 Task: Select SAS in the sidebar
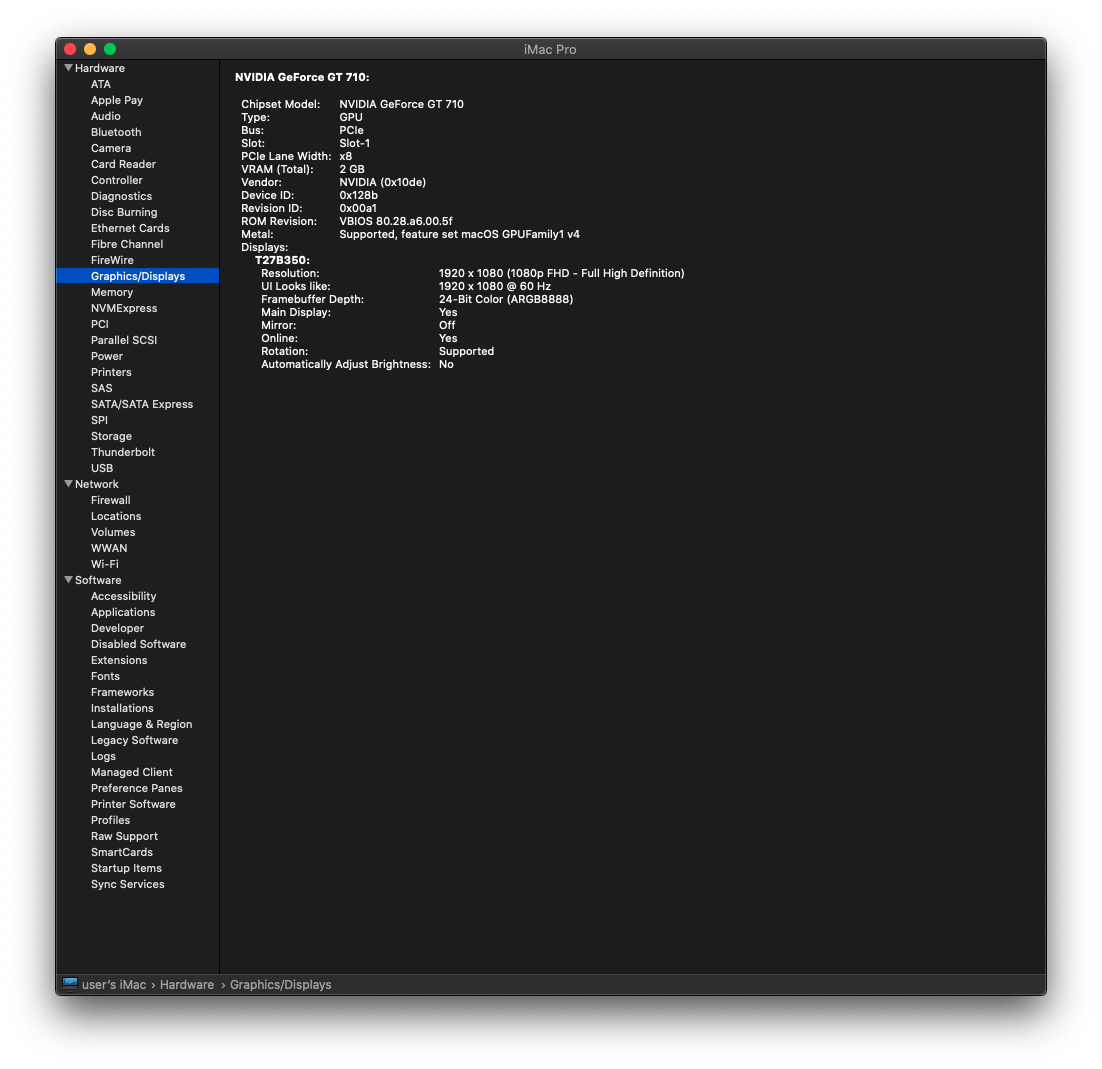[101, 389]
